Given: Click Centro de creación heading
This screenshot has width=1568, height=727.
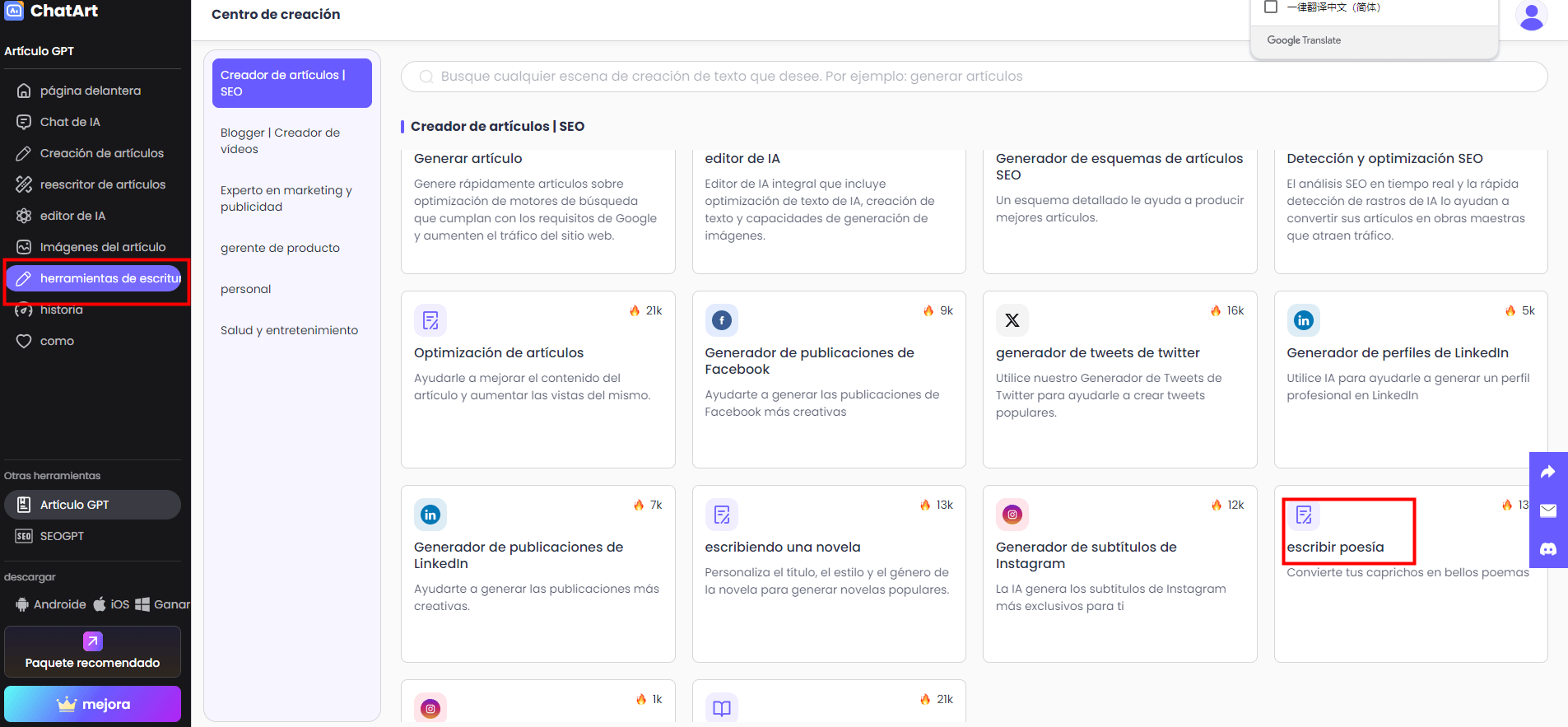Looking at the screenshot, I should pos(276,14).
